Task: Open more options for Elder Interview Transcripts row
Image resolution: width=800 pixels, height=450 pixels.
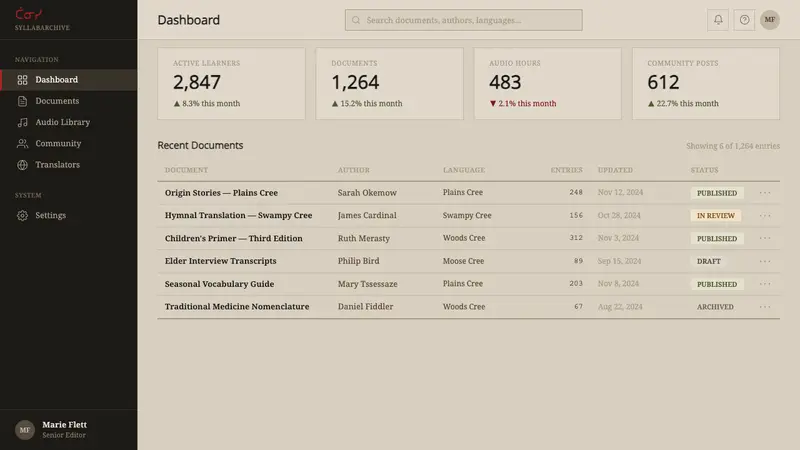Action: [x=765, y=261]
